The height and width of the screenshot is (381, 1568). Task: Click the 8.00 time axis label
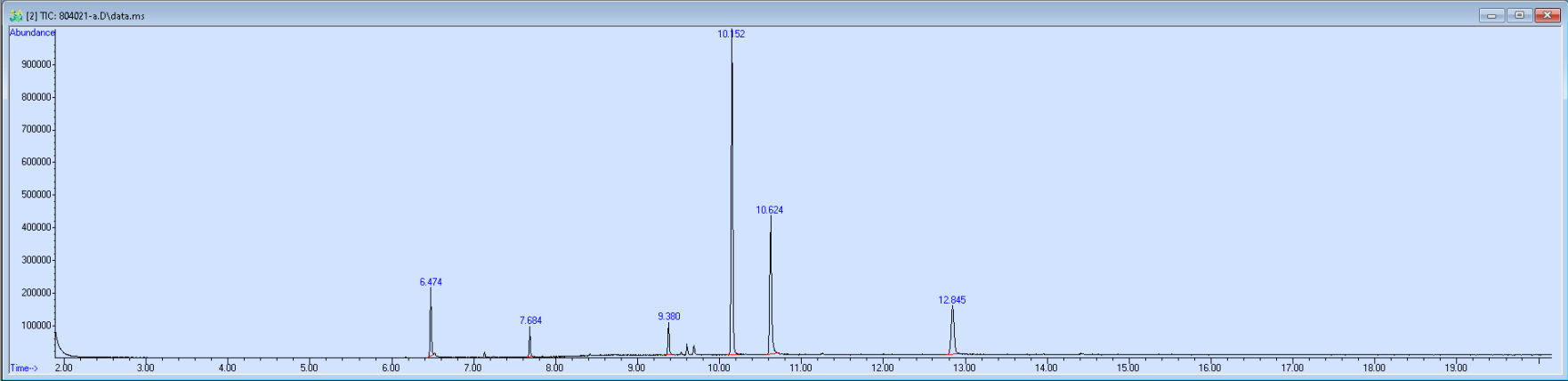point(554,368)
